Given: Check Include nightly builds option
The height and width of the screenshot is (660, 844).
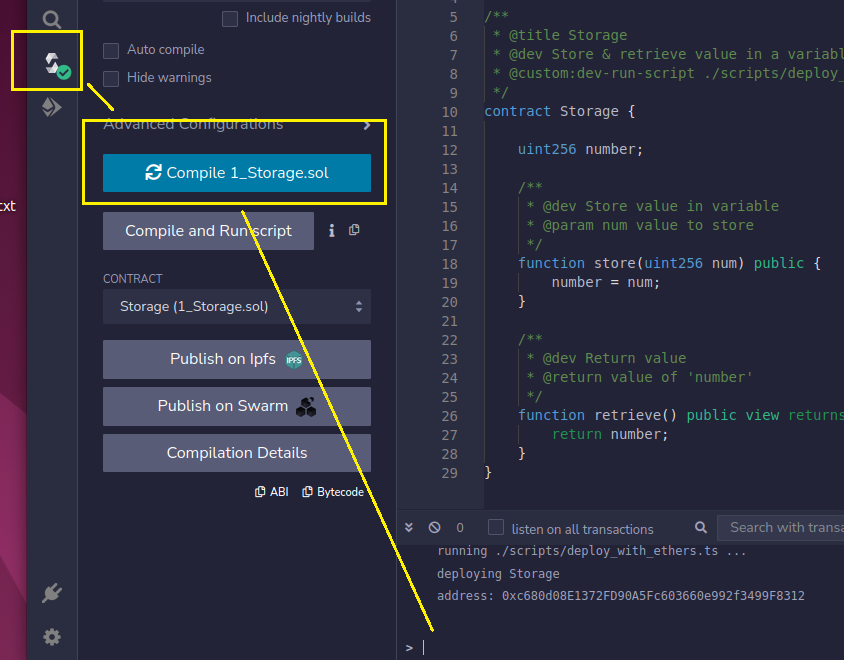Looking at the screenshot, I should point(230,18).
